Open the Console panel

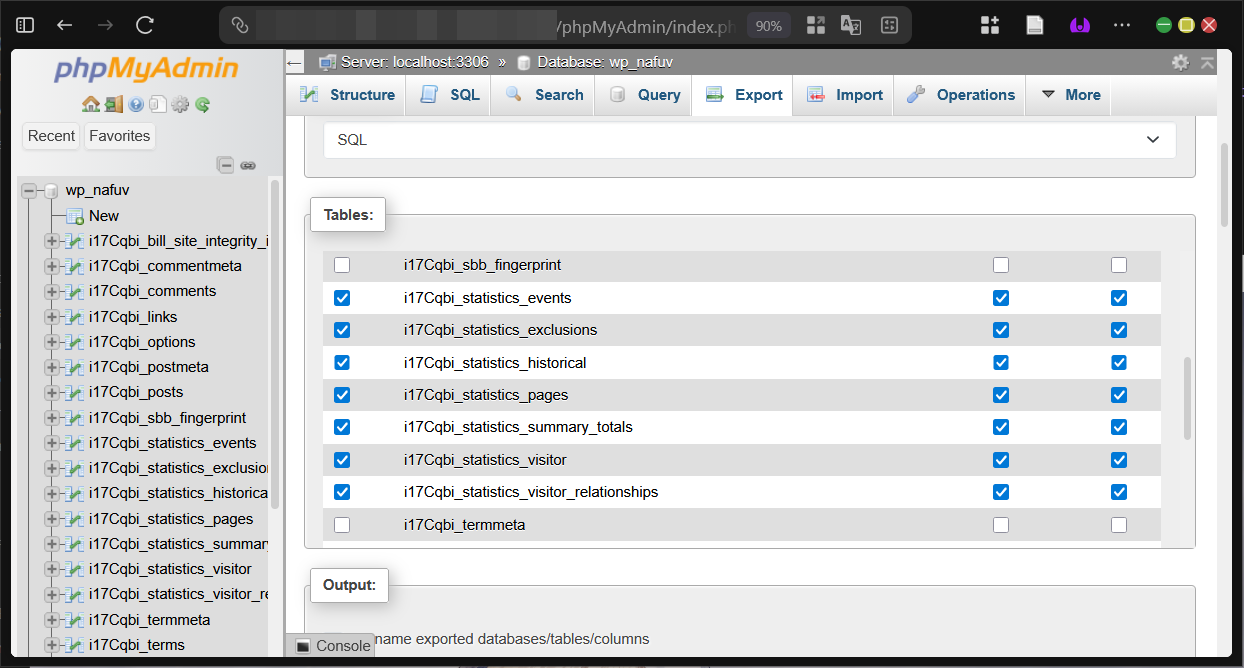click(330, 645)
